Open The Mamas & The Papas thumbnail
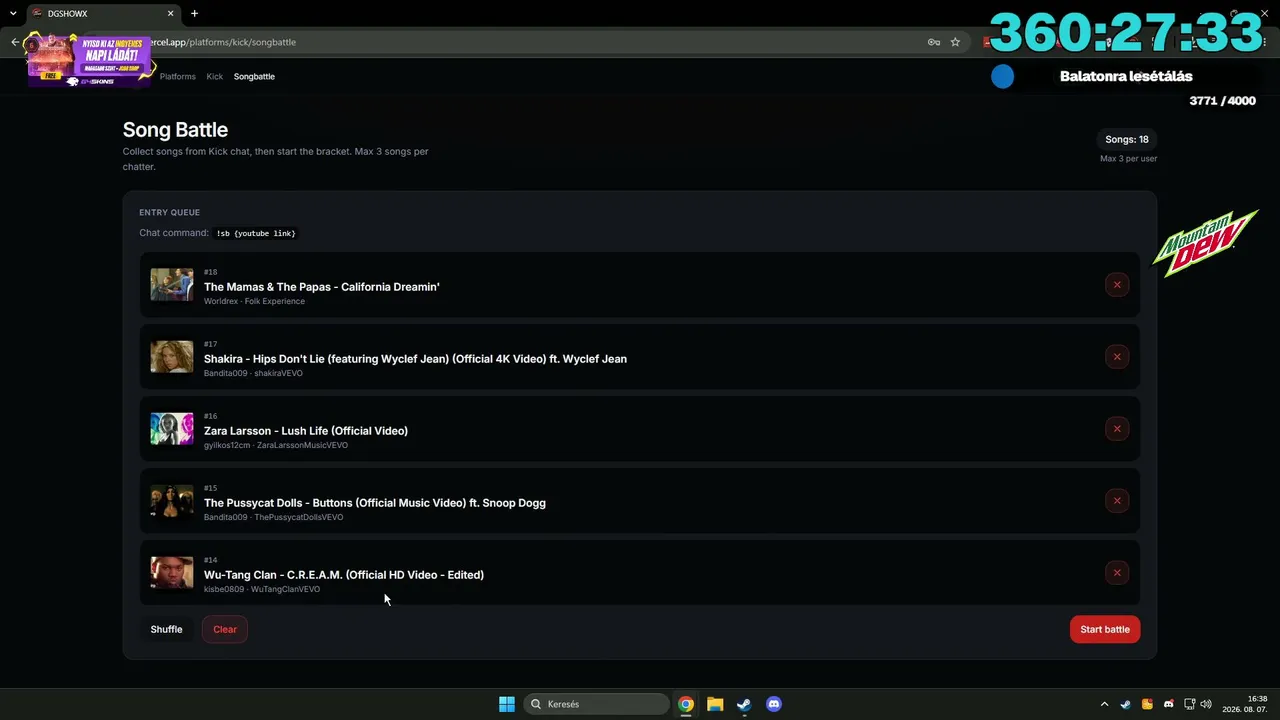 172,285
